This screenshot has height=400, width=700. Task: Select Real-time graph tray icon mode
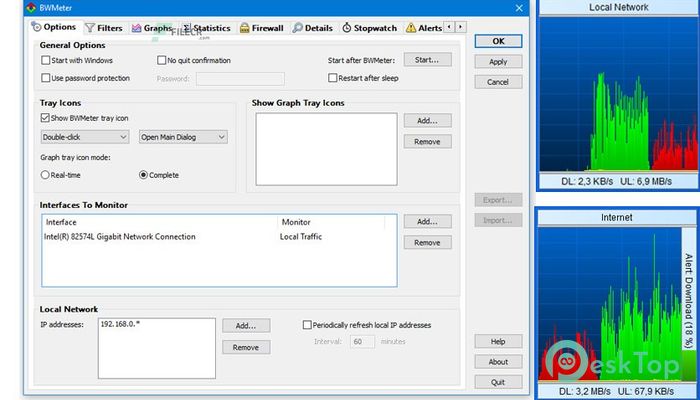61,175
